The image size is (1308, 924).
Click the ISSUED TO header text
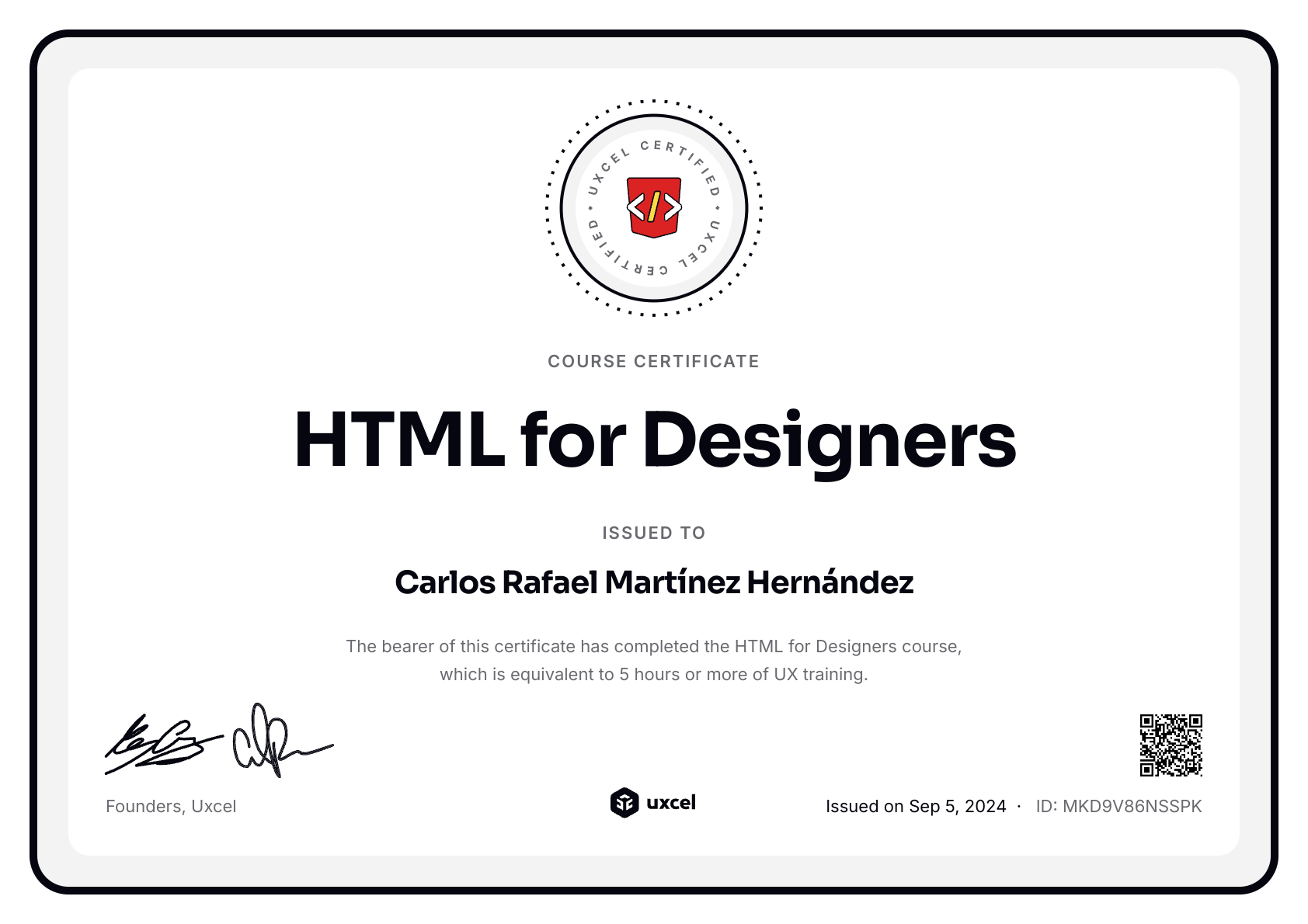coord(654,533)
